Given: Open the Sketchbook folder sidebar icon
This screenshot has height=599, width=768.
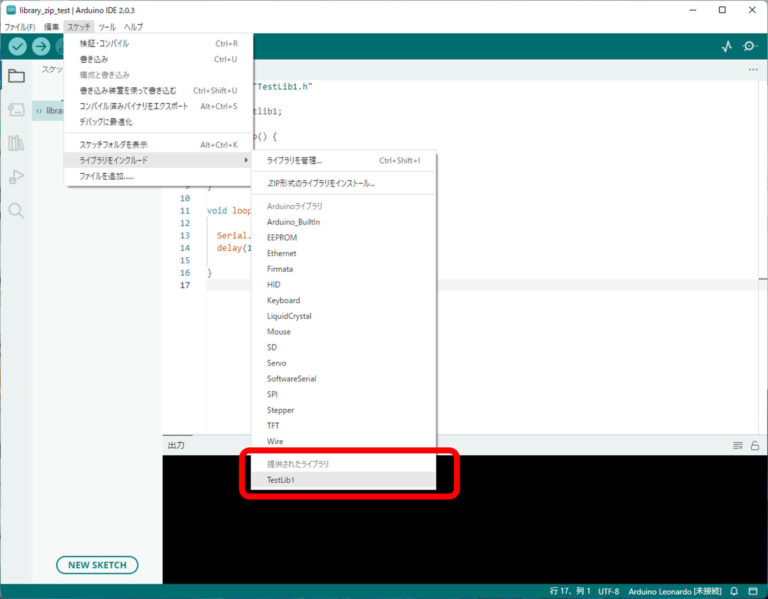Looking at the screenshot, I should (16, 76).
